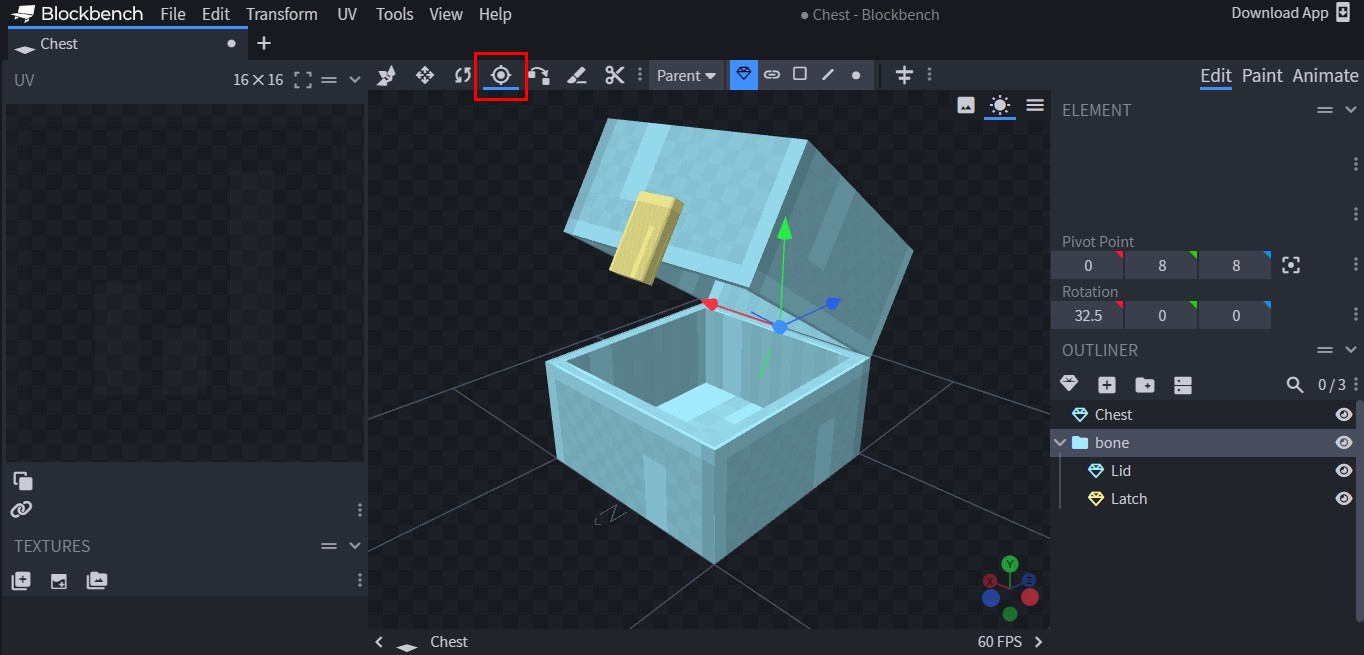Image resolution: width=1364 pixels, height=655 pixels.
Task: Select the Vertex Snap tool
Action: 539,75
